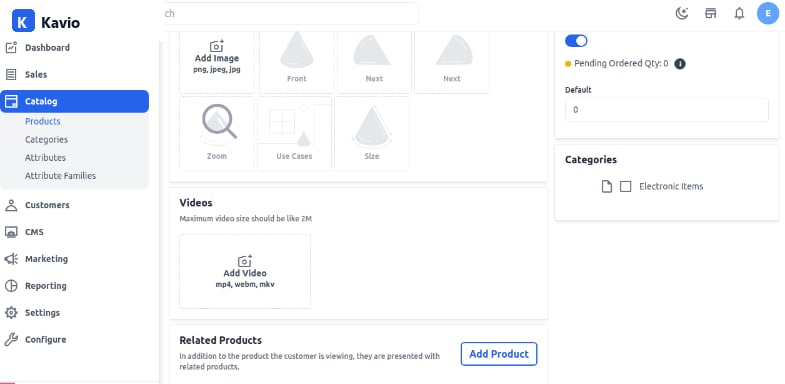This screenshot has width=785, height=384.
Task: Select the Use Cases image placeholder
Action: pyautogui.click(x=294, y=133)
